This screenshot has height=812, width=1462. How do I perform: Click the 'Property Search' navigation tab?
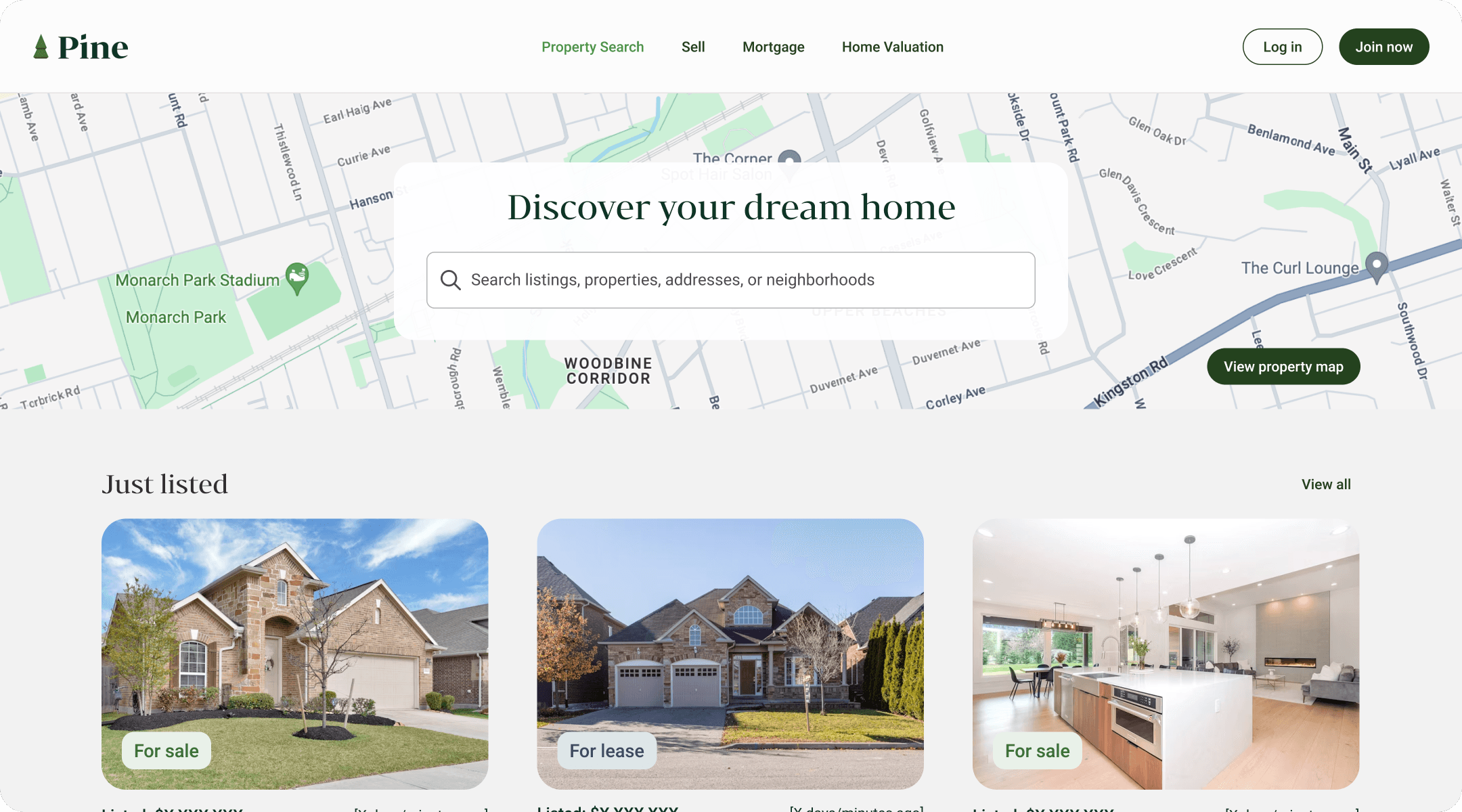tap(592, 47)
